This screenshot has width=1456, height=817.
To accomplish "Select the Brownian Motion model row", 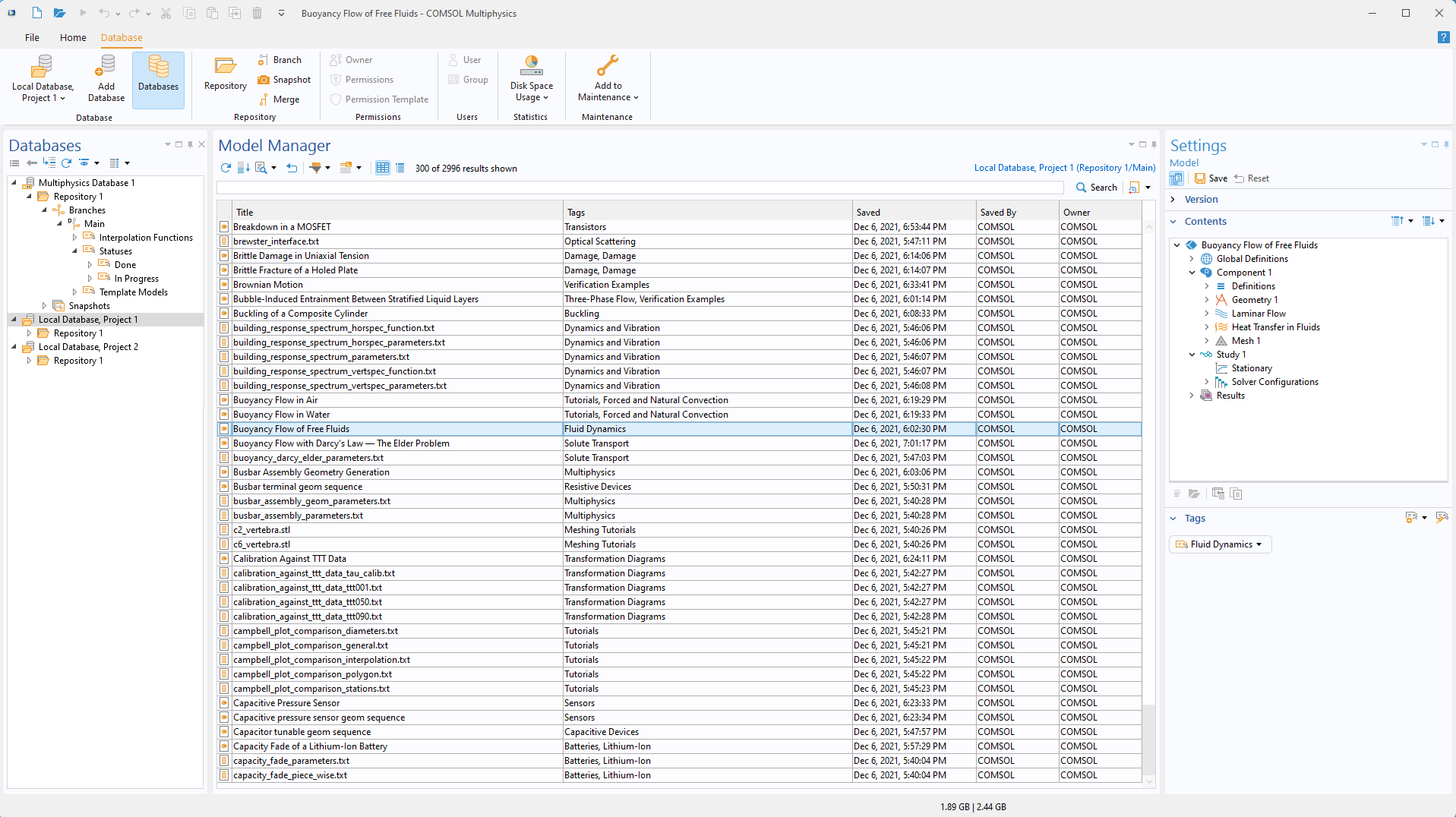I will click(679, 285).
